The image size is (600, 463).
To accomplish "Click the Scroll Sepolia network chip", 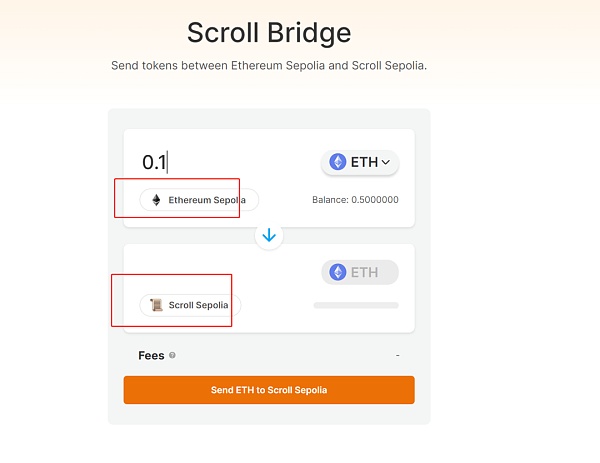I will (x=191, y=305).
